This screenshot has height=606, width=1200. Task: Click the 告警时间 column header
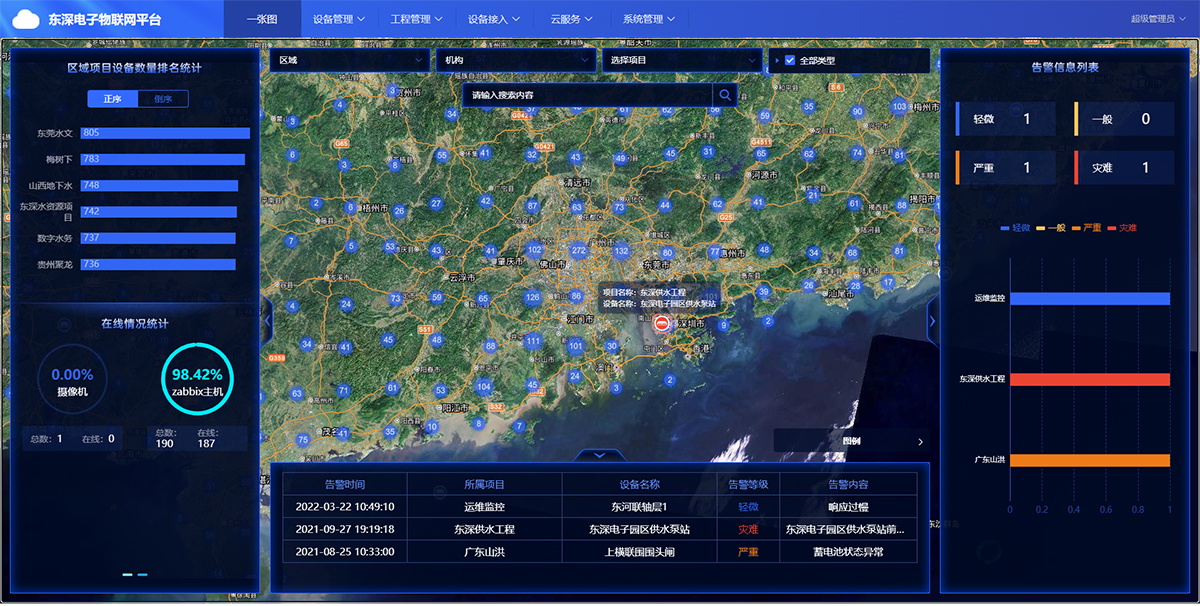(x=345, y=484)
